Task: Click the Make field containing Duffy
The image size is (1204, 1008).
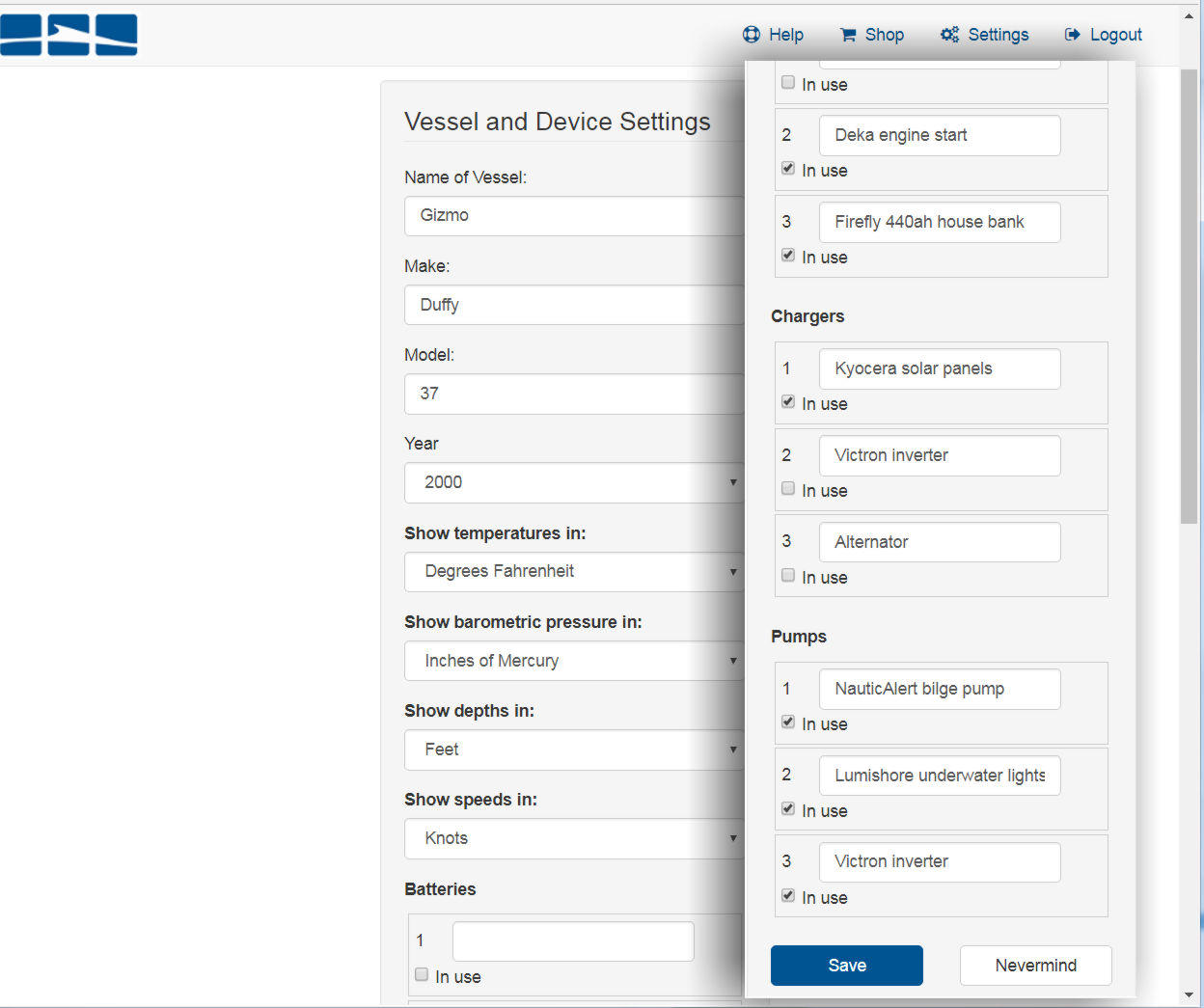Action: [x=575, y=305]
